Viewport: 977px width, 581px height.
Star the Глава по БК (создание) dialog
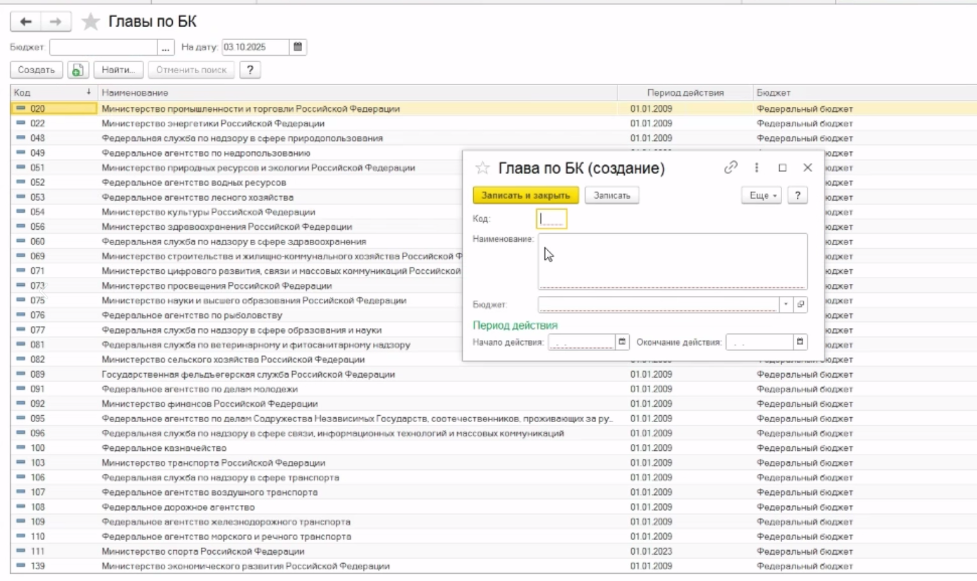482,168
